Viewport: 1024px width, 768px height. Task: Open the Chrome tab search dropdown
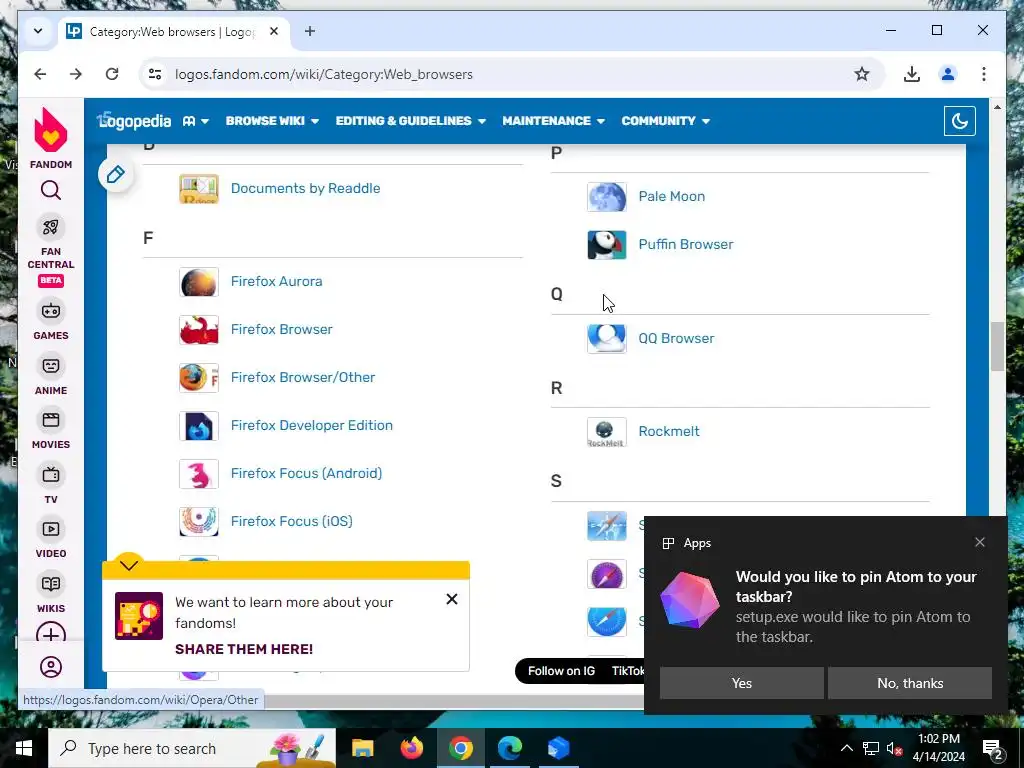(38, 31)
